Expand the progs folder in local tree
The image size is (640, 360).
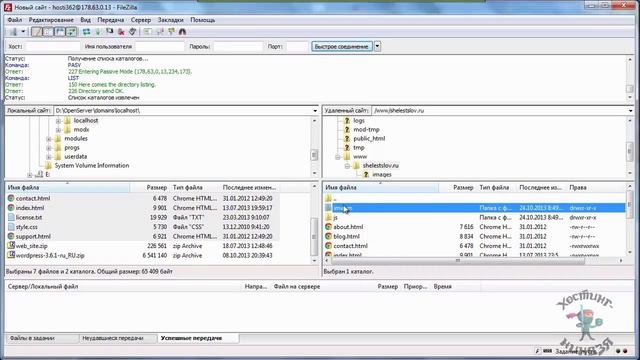pyautogui.click(x=49, y=148)
